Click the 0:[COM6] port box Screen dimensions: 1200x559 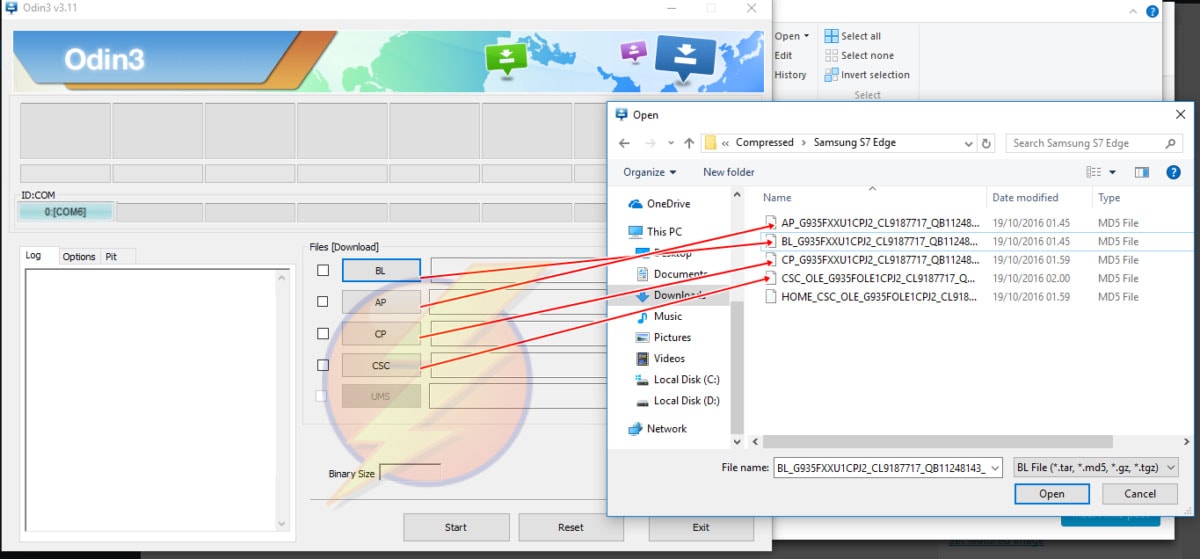[x=66, y=212]
